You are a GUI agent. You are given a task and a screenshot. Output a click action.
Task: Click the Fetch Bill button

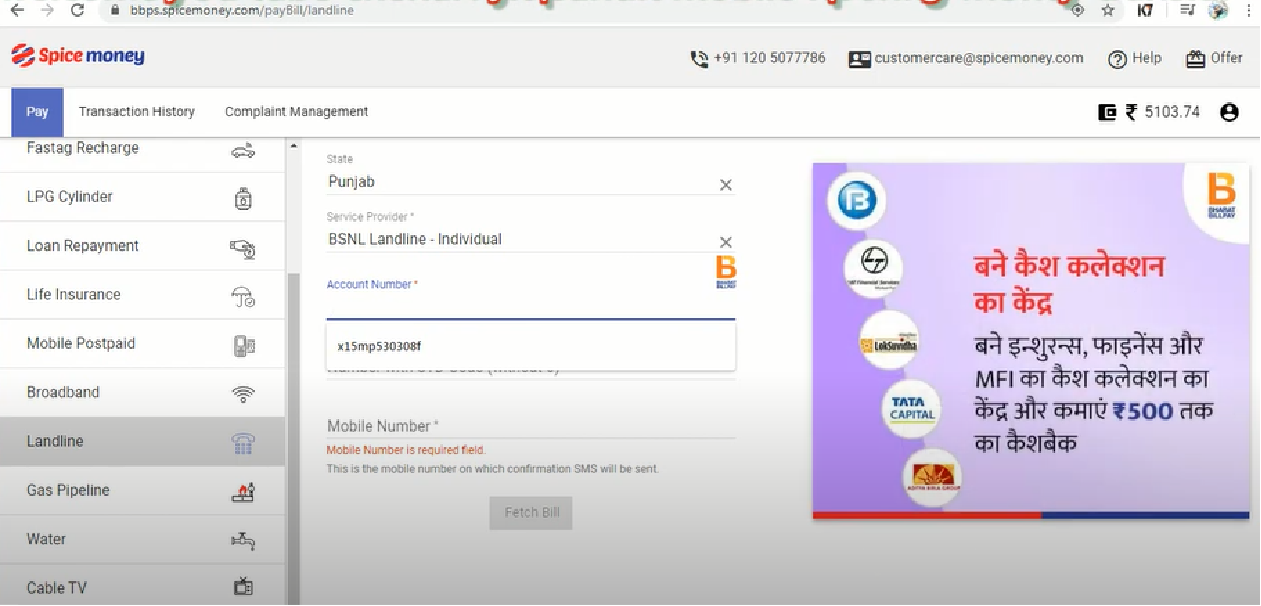(531, 513)
